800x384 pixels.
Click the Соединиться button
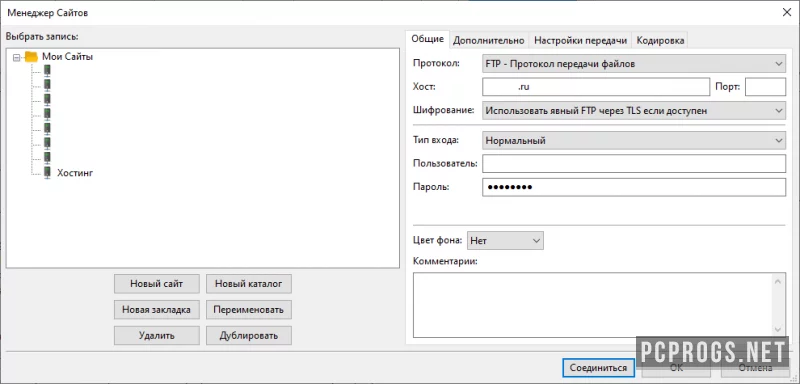[598, 367]
